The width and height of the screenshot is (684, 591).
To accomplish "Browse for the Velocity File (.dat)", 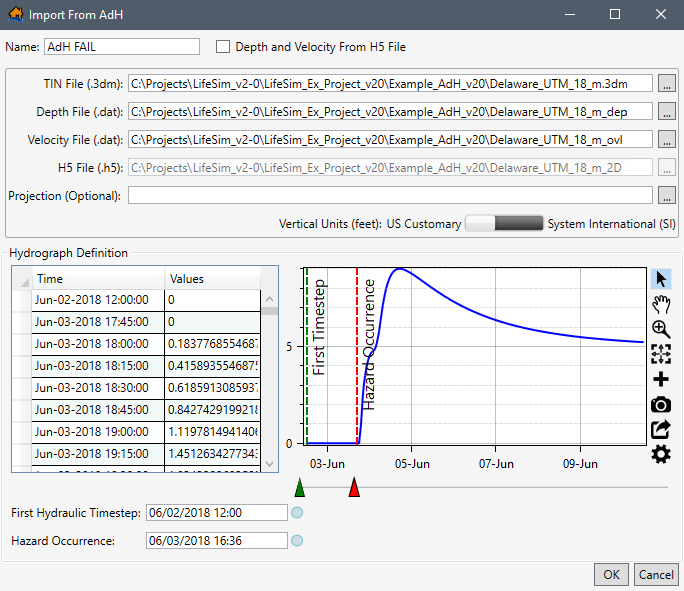I will (x=667, y=140).
